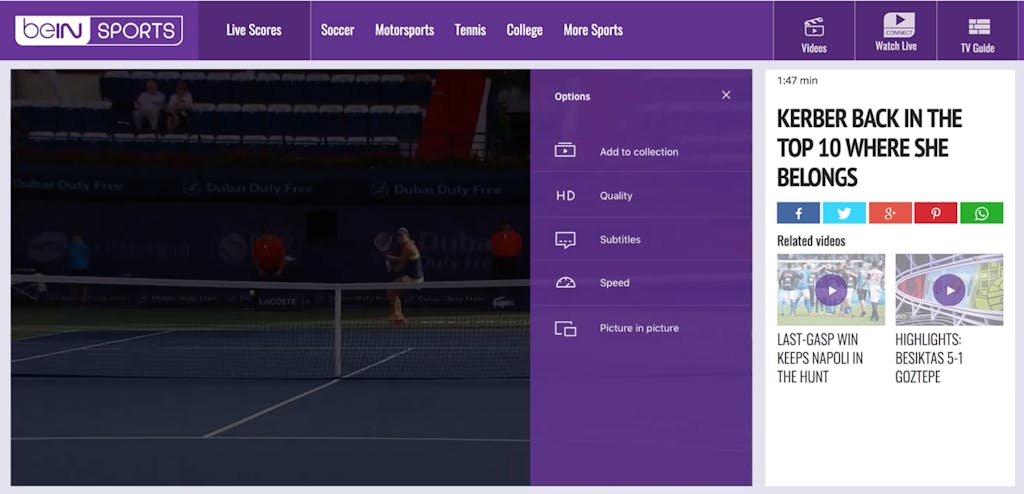Click the beIN SPORTS logo
This screenshot has width=1024, height=494.
[98, 30]
